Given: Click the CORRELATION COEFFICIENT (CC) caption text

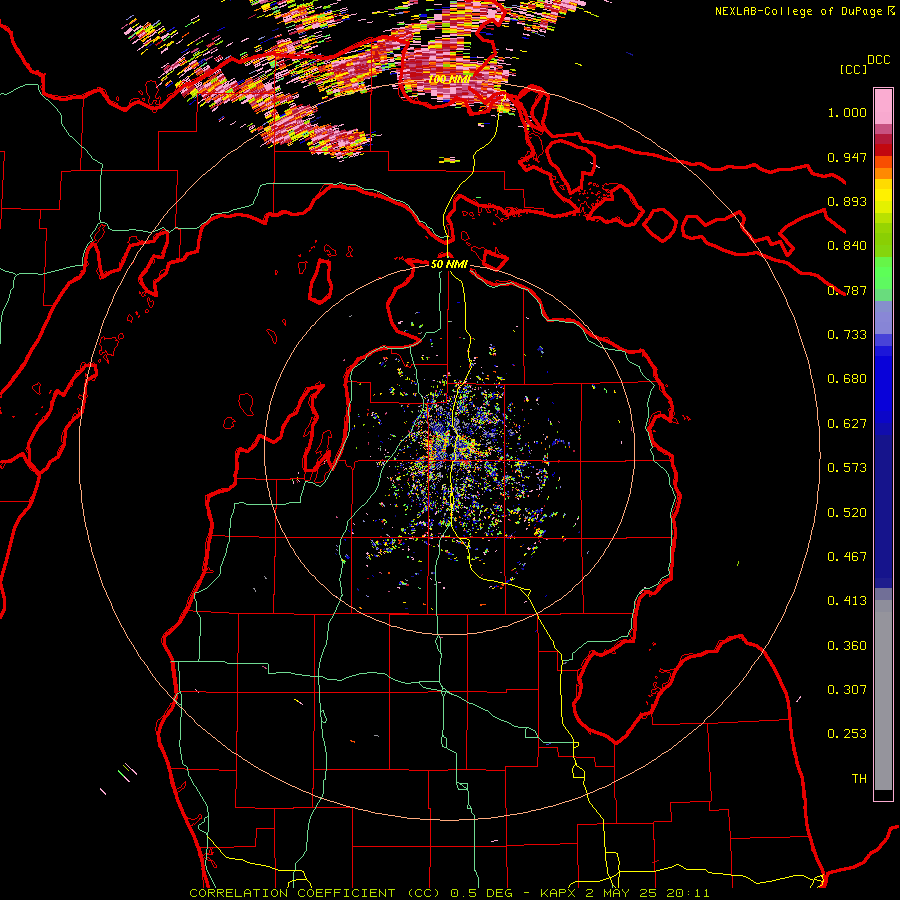Looking at the screenshot, I should coord(317,893).
